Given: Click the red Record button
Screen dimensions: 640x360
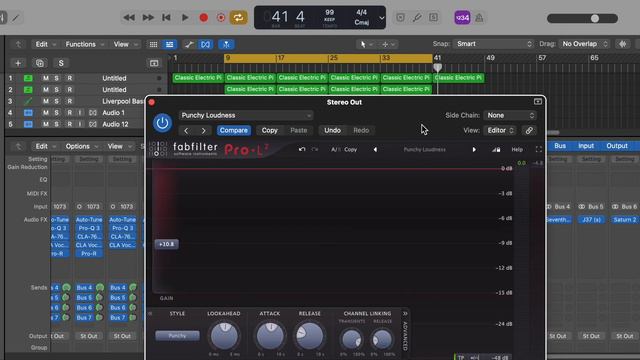Looking at the screenshot, I should pyautogui.click(x=204, y=18).
